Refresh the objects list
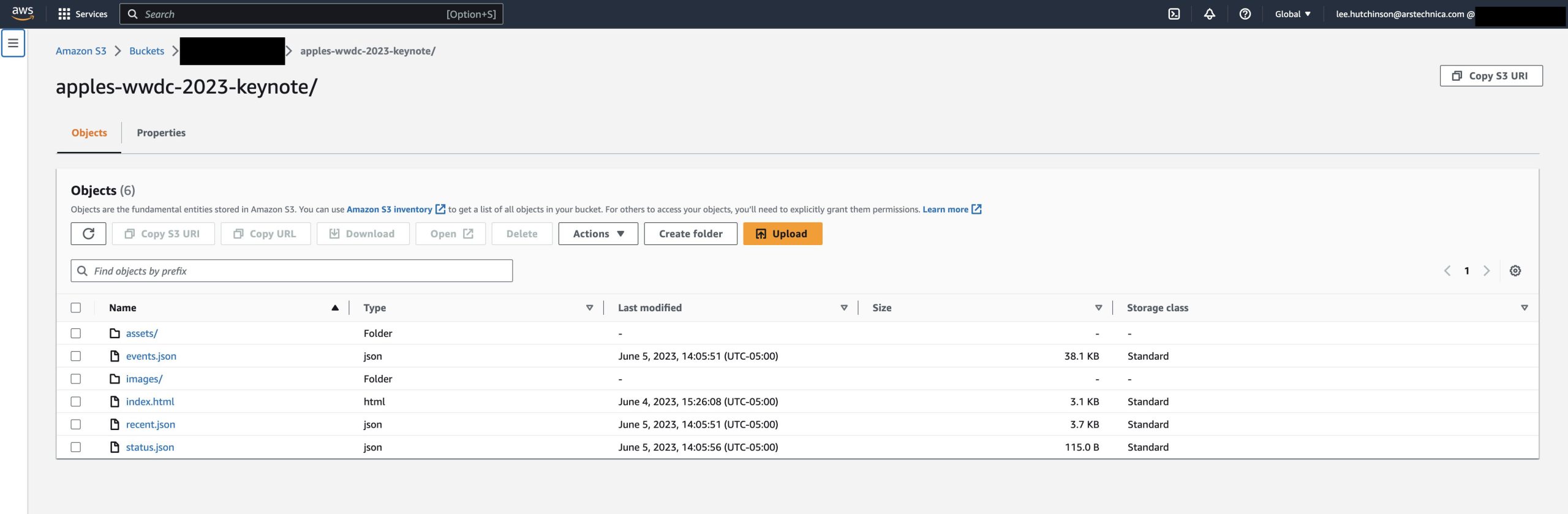Image resolution: width=1568 pixels, height=514 pixels. [x=88, y=234]
